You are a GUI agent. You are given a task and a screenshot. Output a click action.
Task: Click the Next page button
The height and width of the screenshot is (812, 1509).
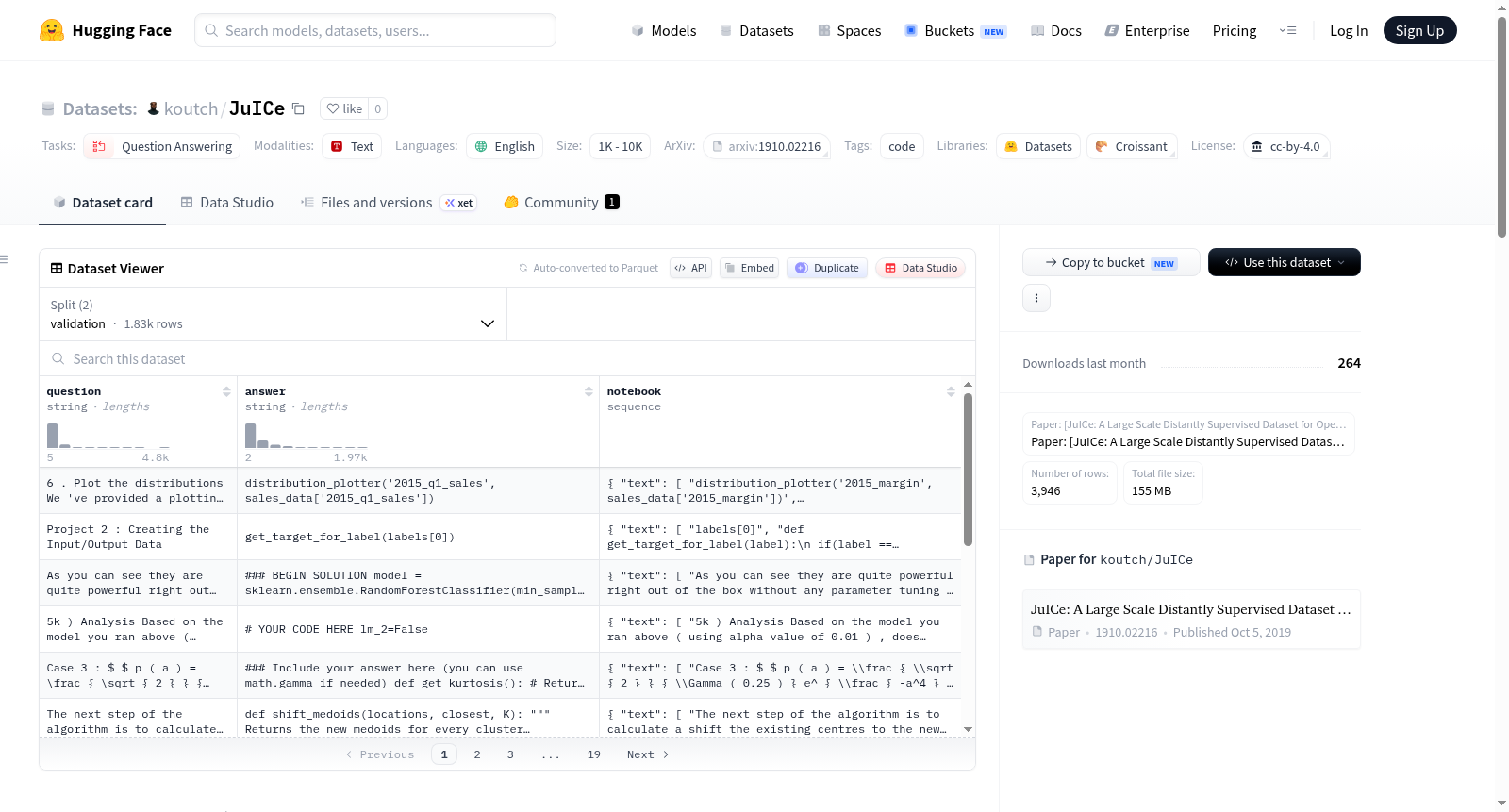pyautogui.click(x=648, y=754)
